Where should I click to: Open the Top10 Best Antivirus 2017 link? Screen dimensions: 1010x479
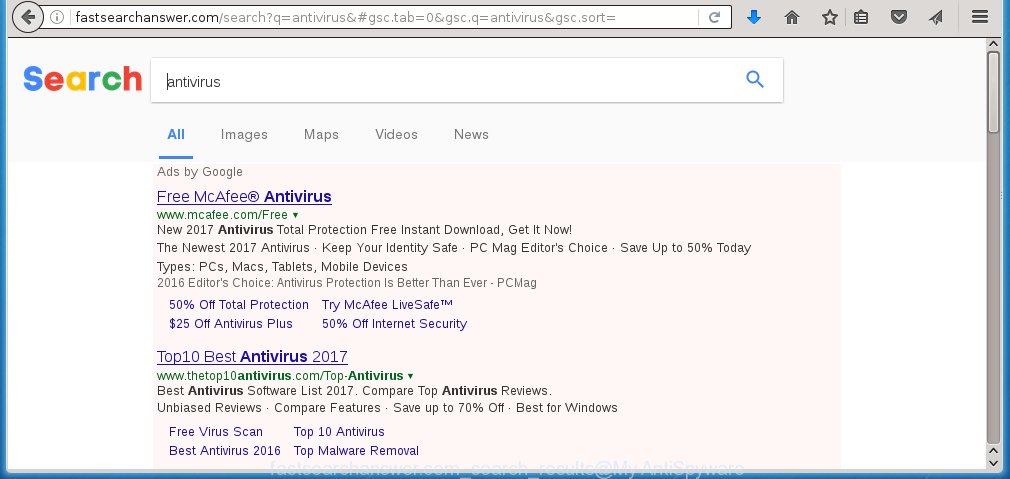252,357
